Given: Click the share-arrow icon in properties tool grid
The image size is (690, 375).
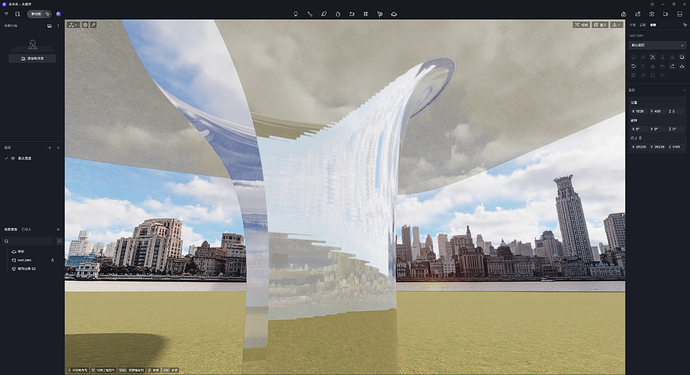Looking at the screenshot, I should 672,66.
